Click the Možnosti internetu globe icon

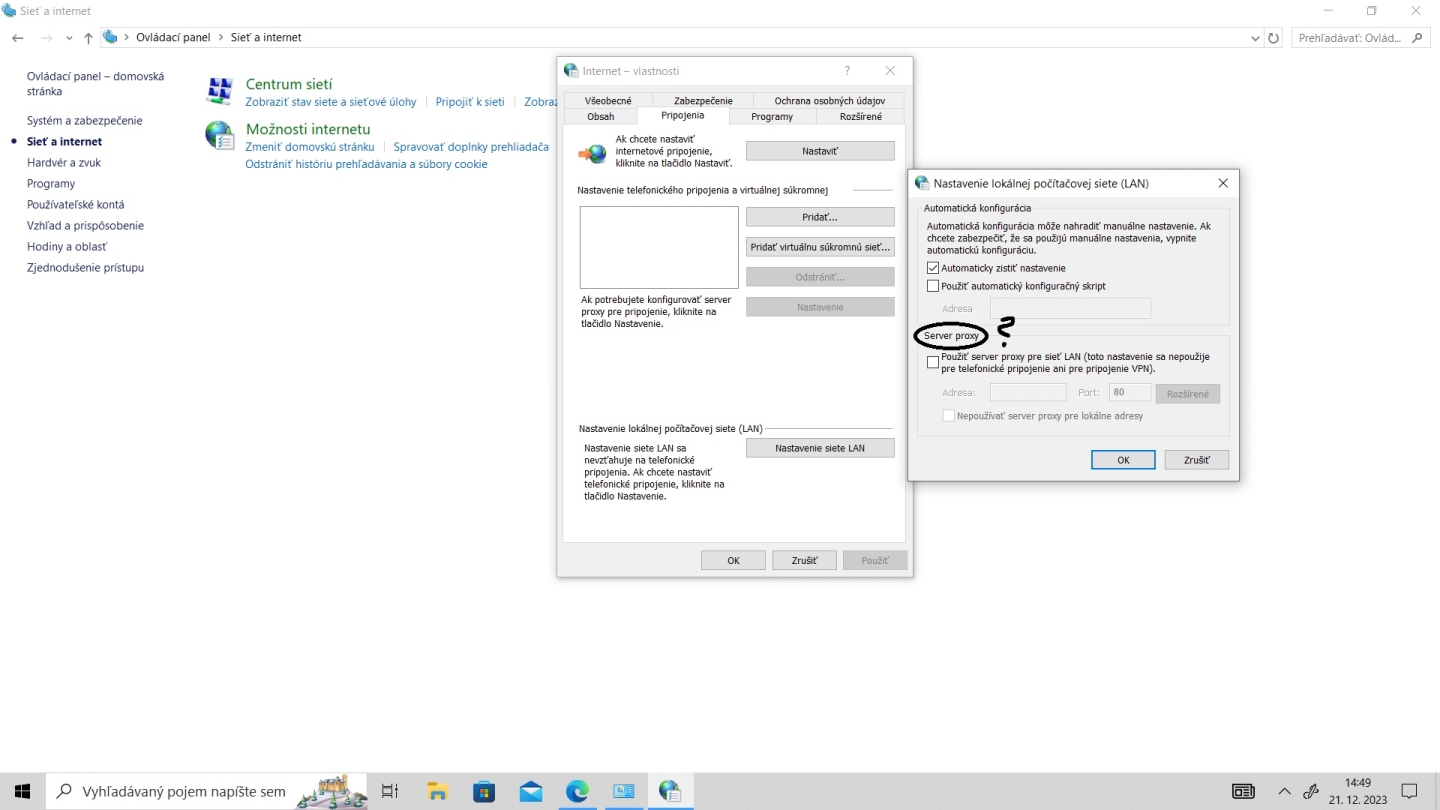(x=219, y=135)
